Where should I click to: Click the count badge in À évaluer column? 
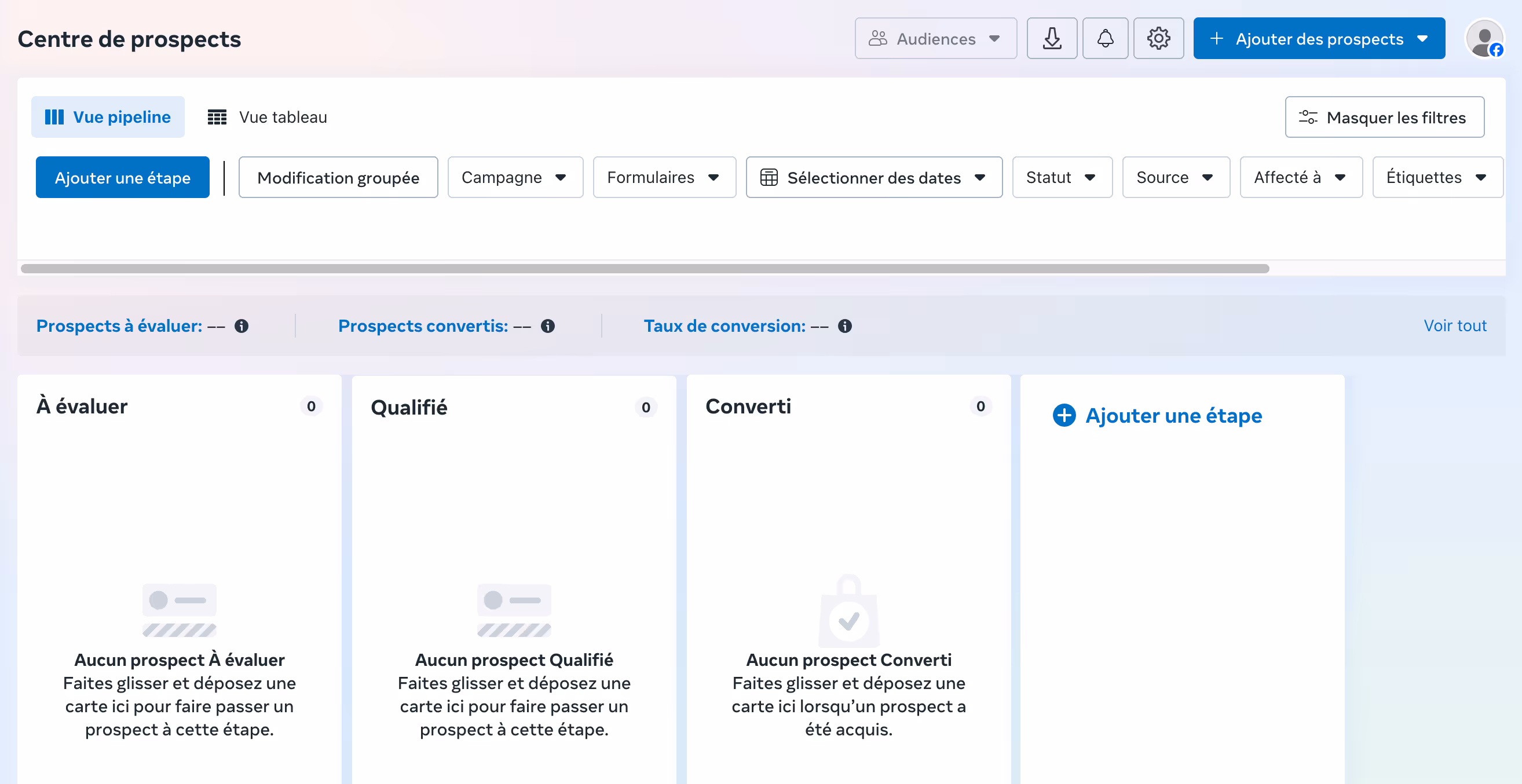pos(311,406)
